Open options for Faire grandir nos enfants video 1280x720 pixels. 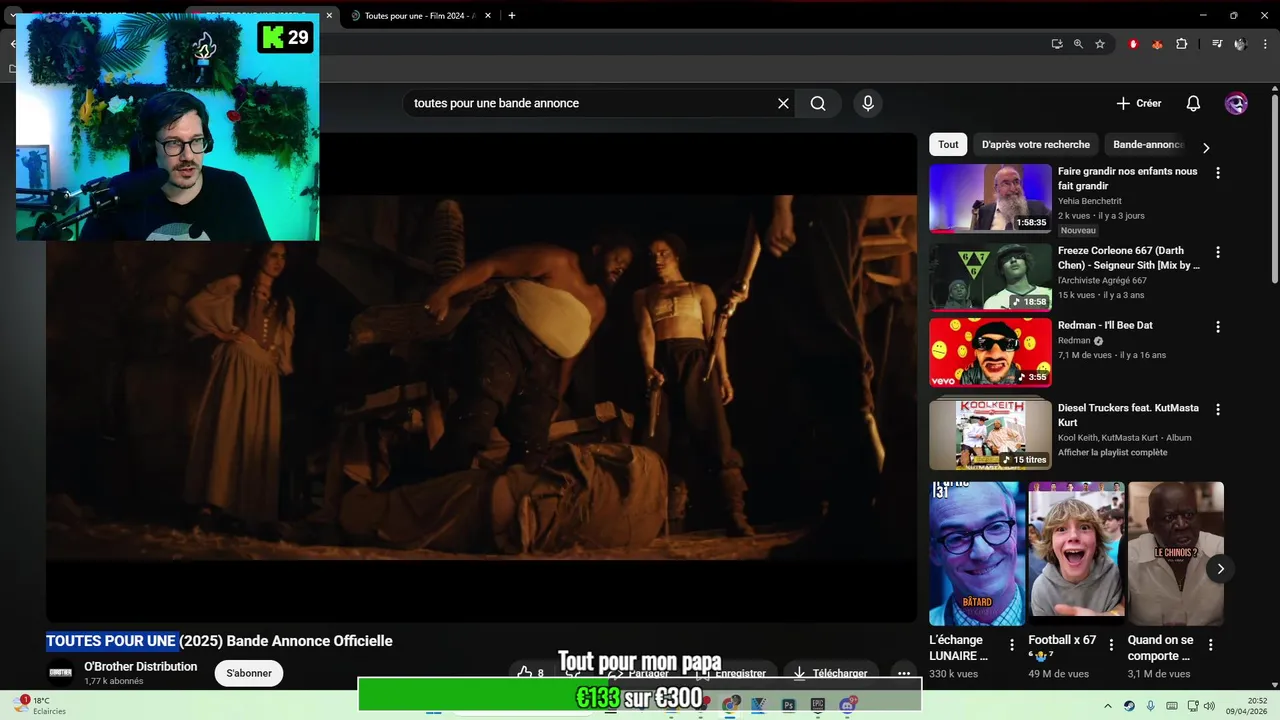[1217, 173]
